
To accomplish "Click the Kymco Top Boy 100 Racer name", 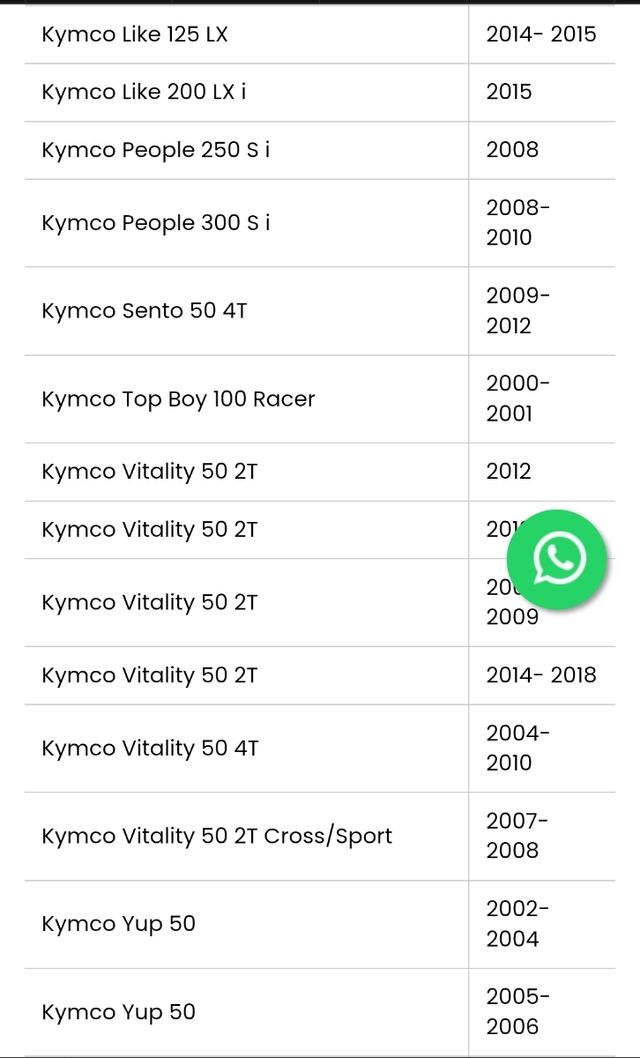I will [x=178, y=399].
